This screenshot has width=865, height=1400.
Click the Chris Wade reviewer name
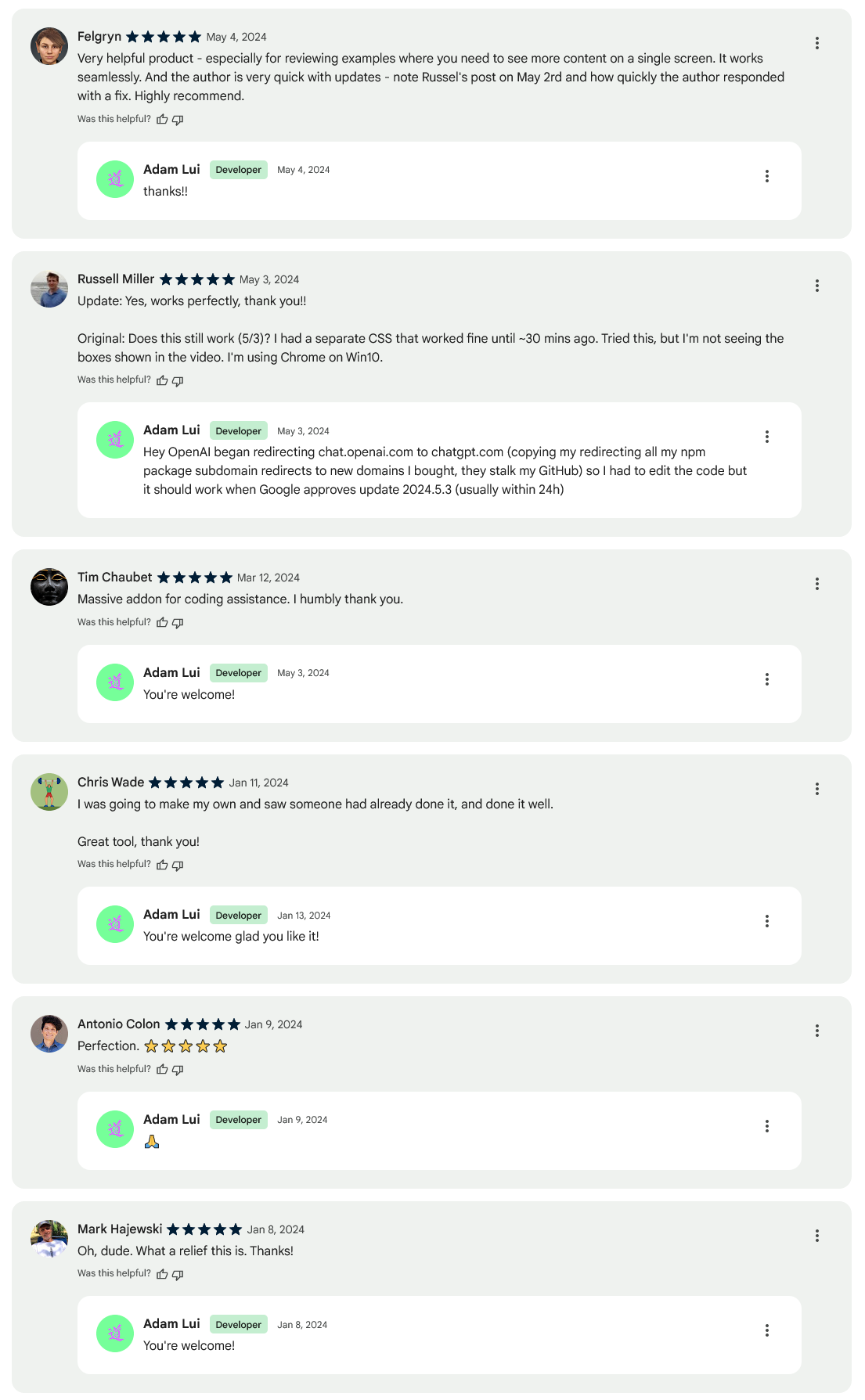(x=110, y=783)
